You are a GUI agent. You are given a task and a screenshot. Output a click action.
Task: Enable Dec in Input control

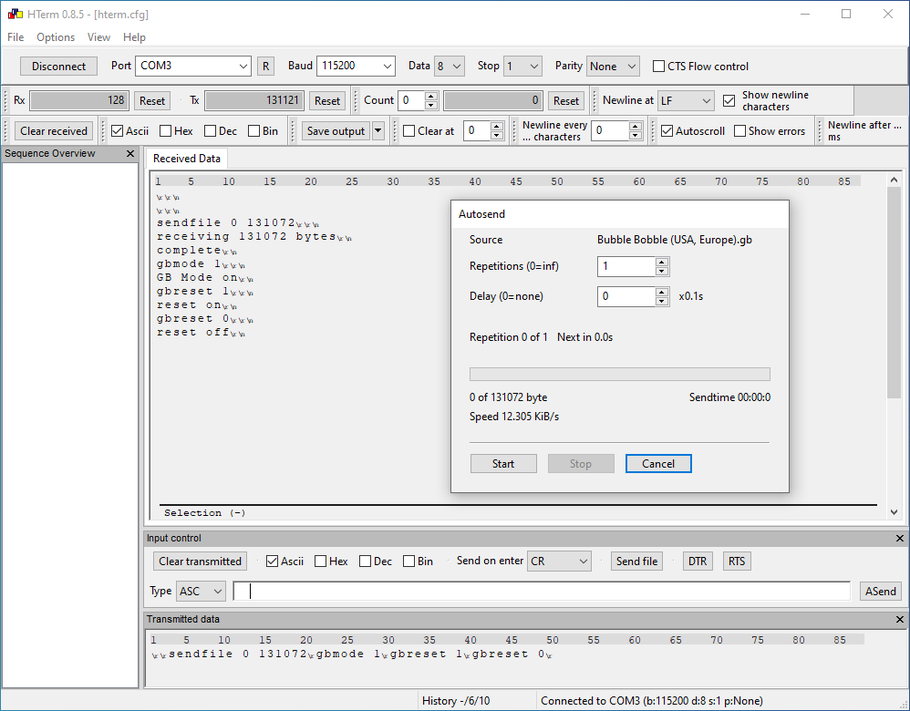pyautogui.click(x=365, y=561)
